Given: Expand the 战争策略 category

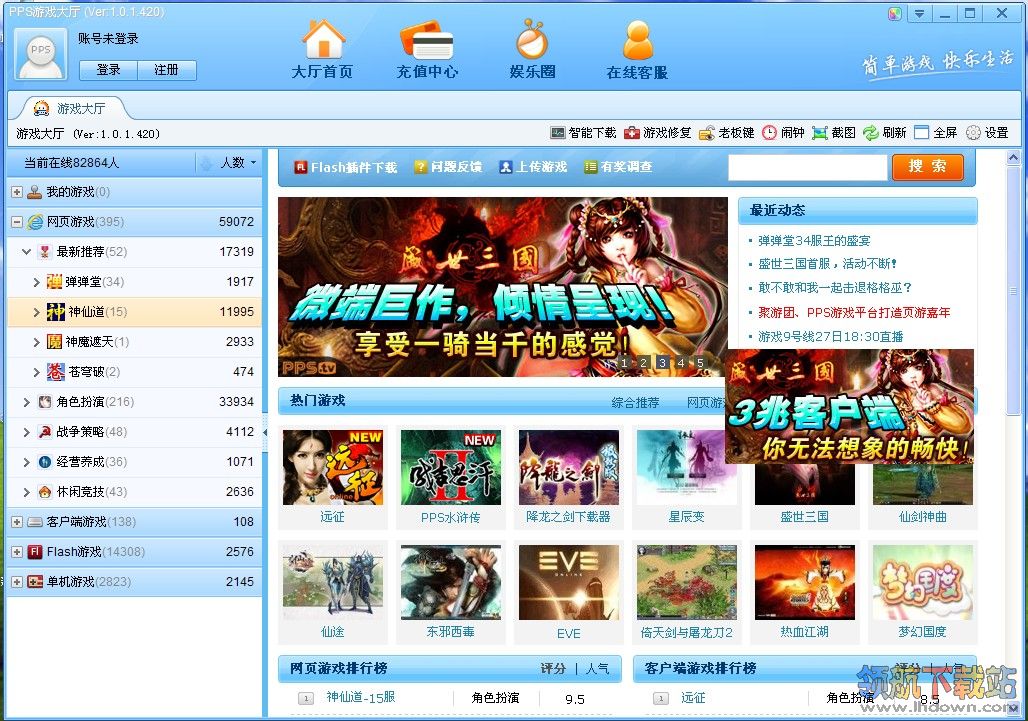Looking at the screenshot, I should (x=27, y=432).
